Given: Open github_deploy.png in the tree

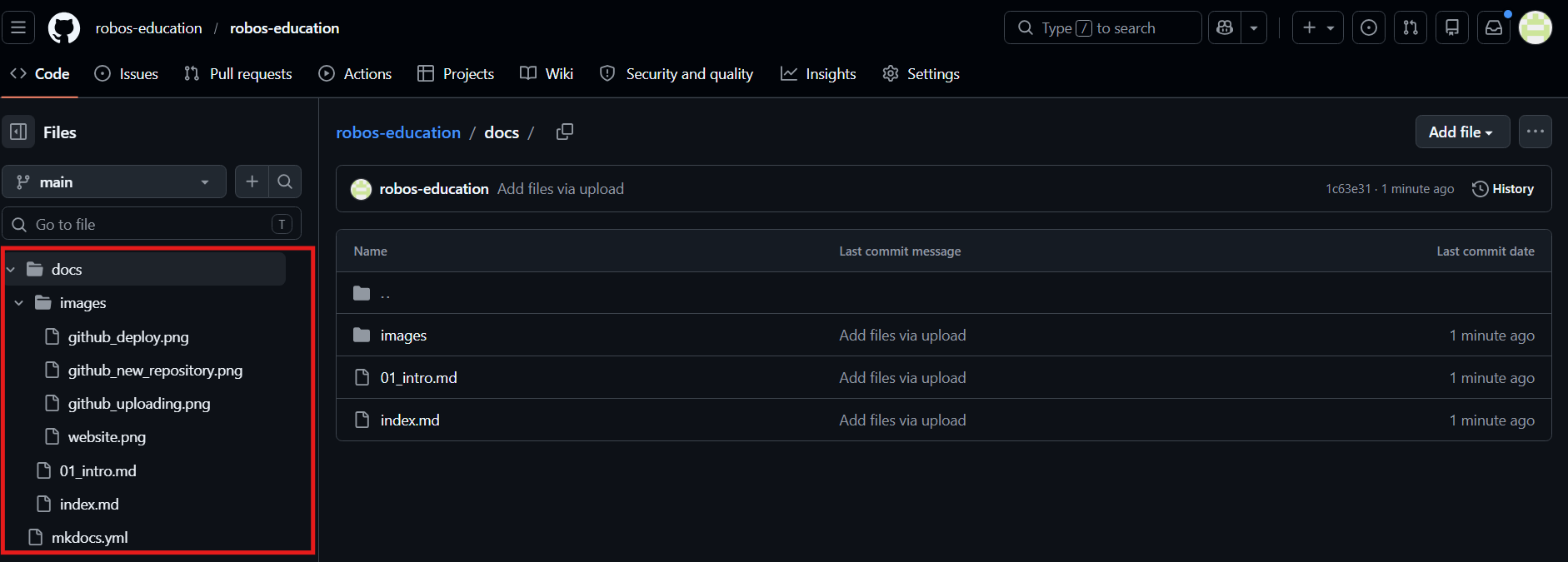Looking at the screenshot, I should tap(128, 337).
